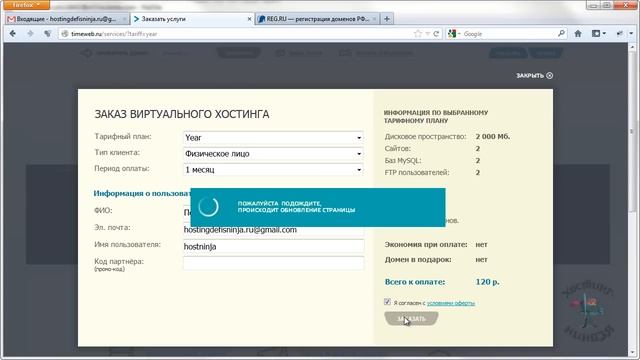Viewport: 640px width, 360px height.
Task: Open the rightmost toolbar dropdown arrow
Action: [631, 34]
